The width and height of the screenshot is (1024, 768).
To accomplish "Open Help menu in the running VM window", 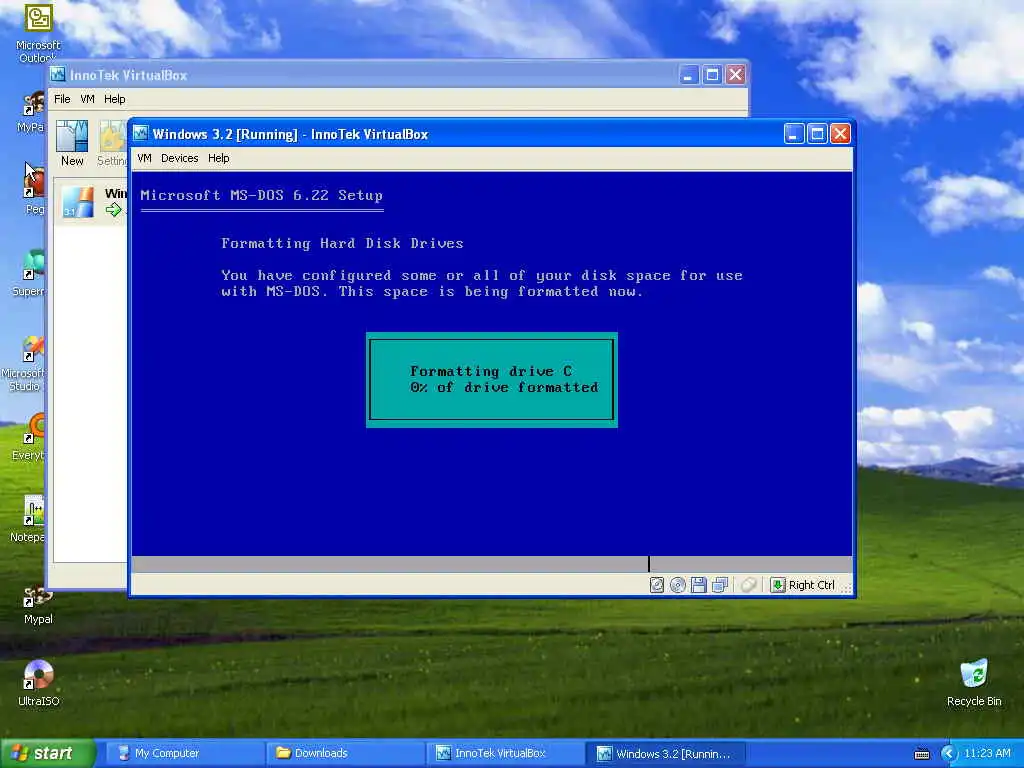I will 219,158.
